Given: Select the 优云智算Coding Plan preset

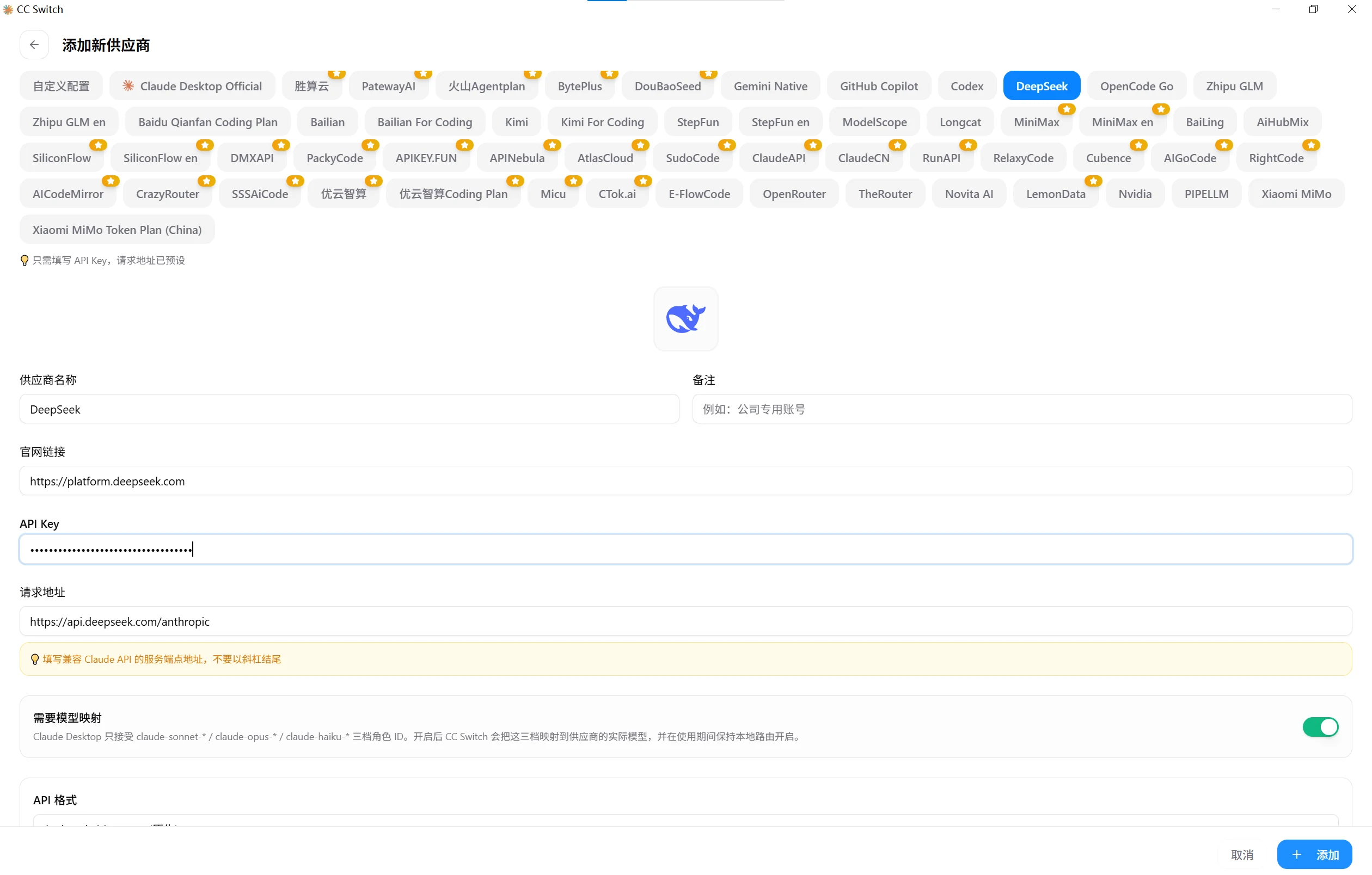Looking at the screenshot, I should coord(454,194).
